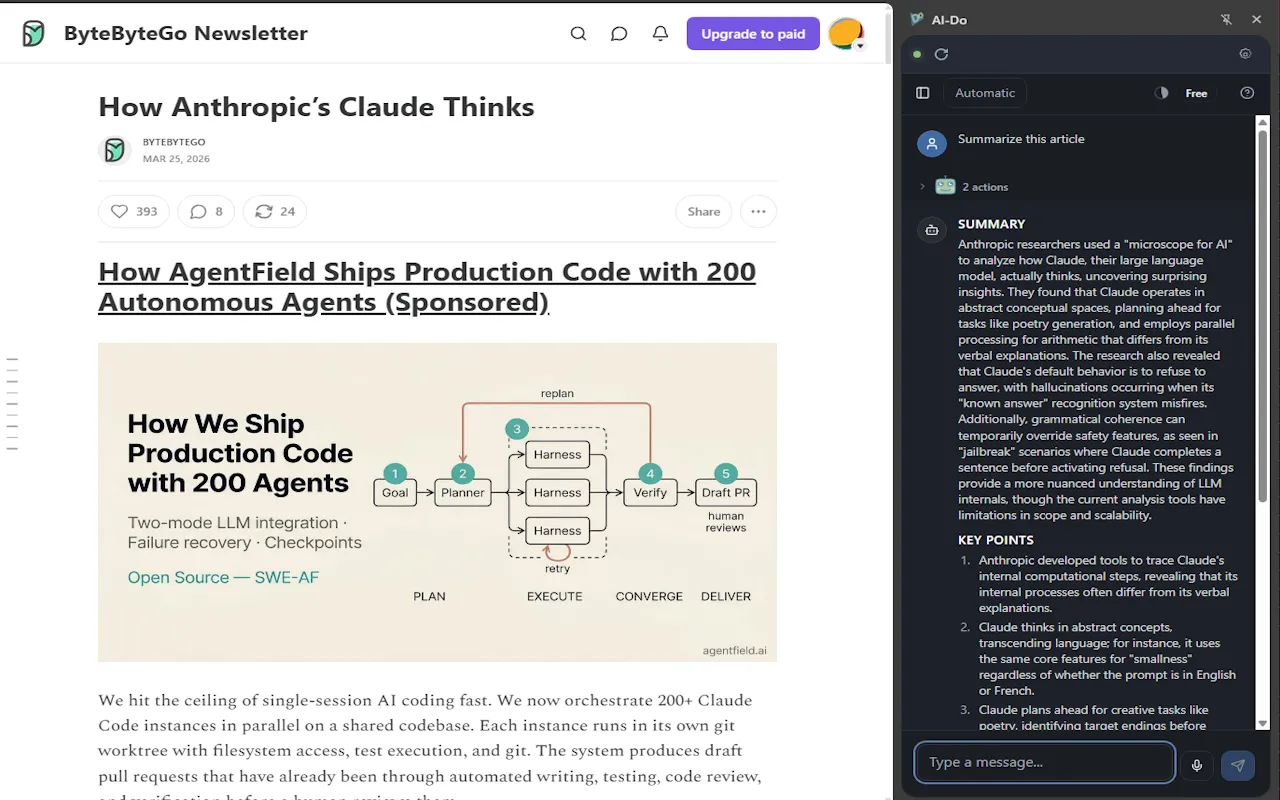Image resolution: width=1280 pixels, height=800 pixels.
Task: Toggle the theme contrast icon
Action: [x=1161, y=92]
